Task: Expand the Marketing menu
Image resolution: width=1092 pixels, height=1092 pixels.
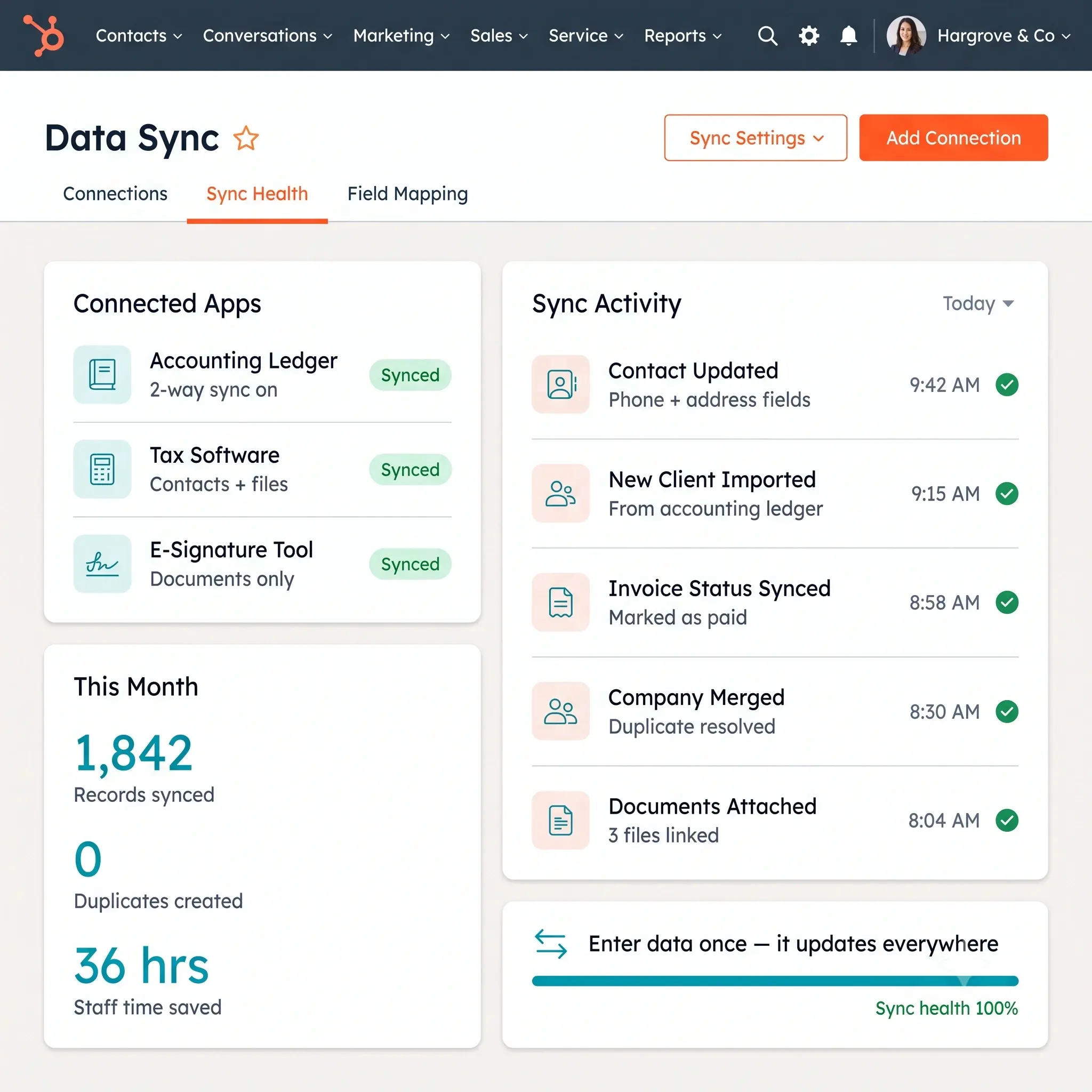Action: click(402, 36)
